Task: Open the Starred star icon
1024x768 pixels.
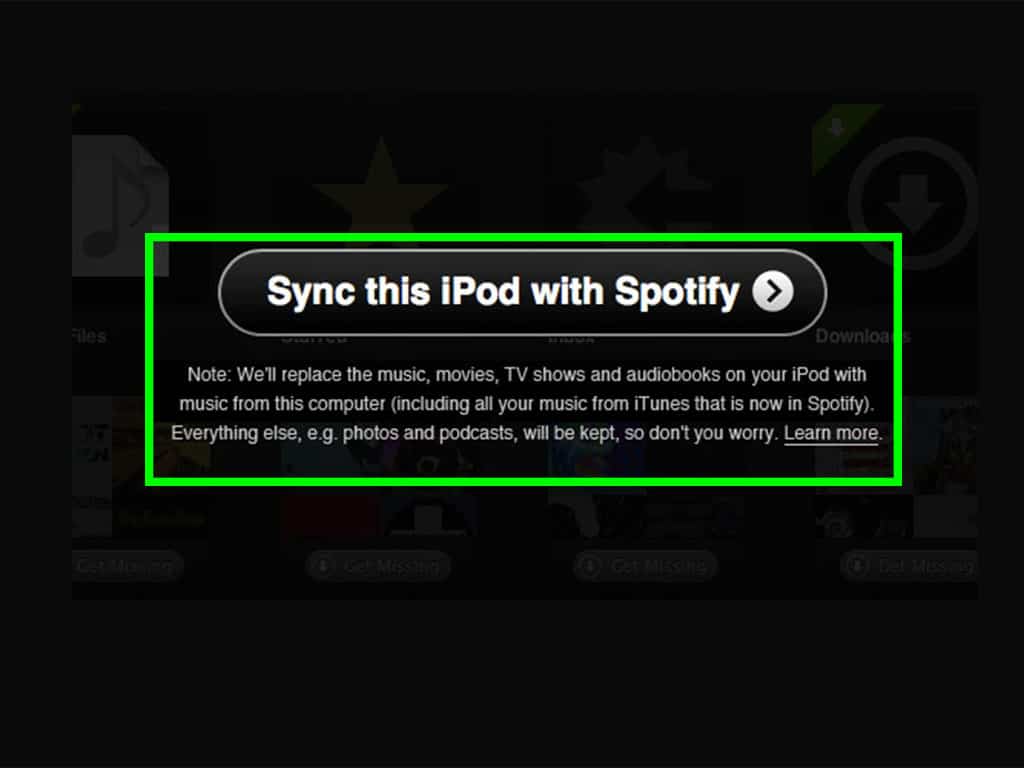Action: coord(381,186)
